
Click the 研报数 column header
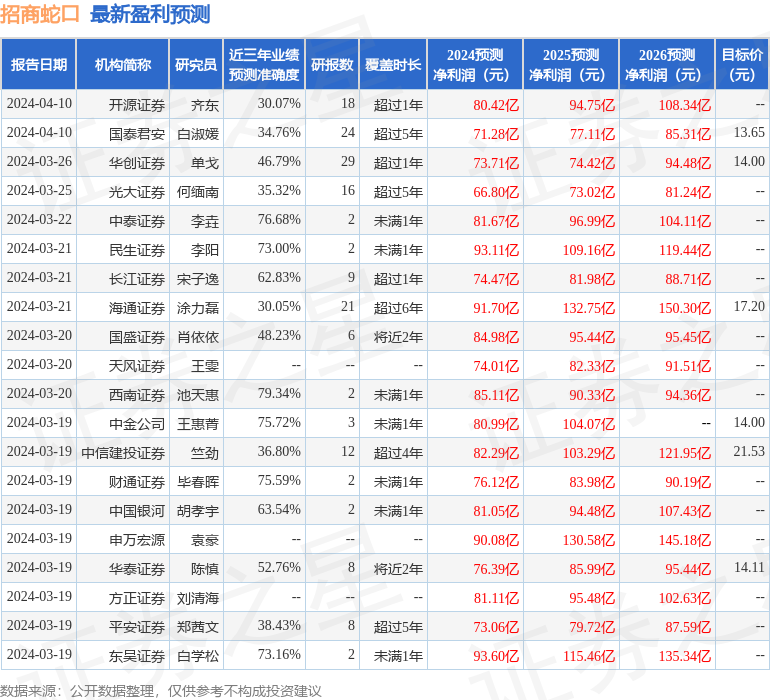[332, 64]
